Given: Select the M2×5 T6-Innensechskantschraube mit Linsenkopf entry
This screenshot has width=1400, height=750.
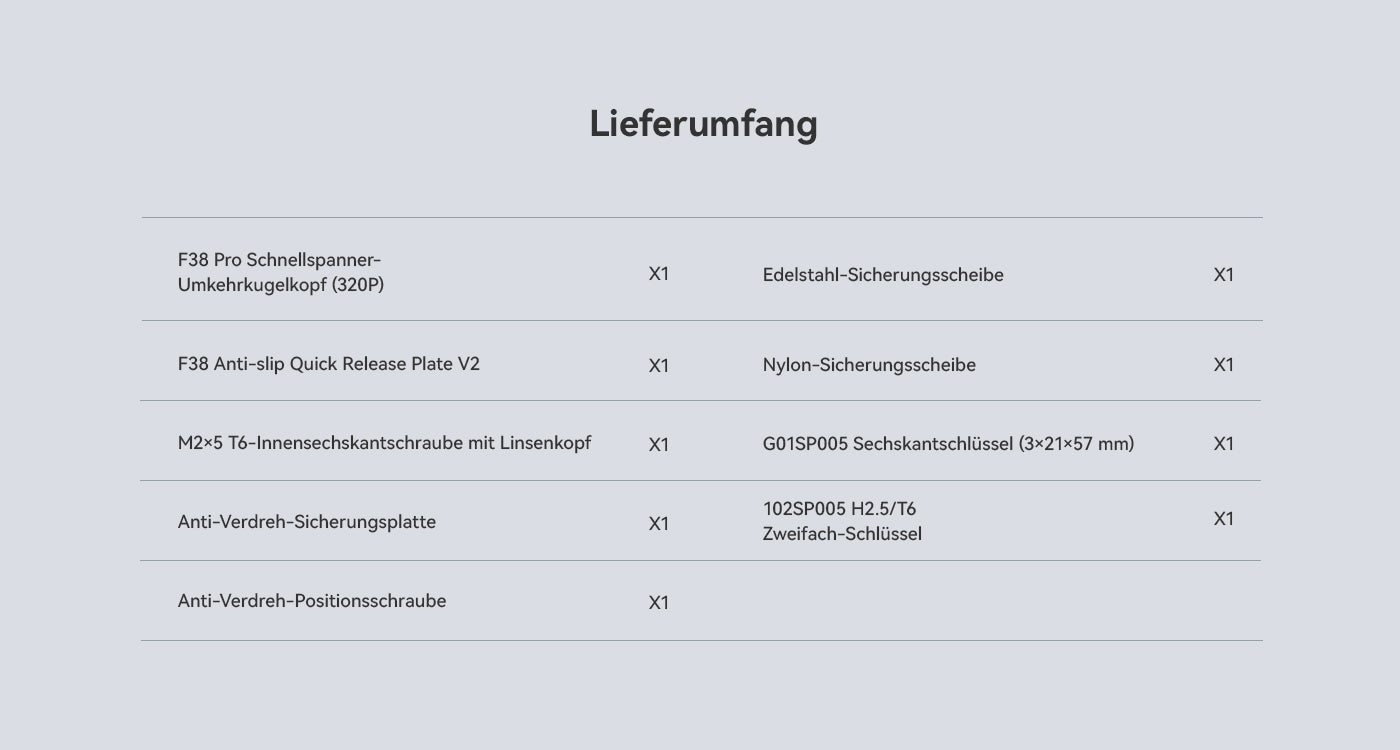Looking at the screenshot, I should click(x=384, y=442).
